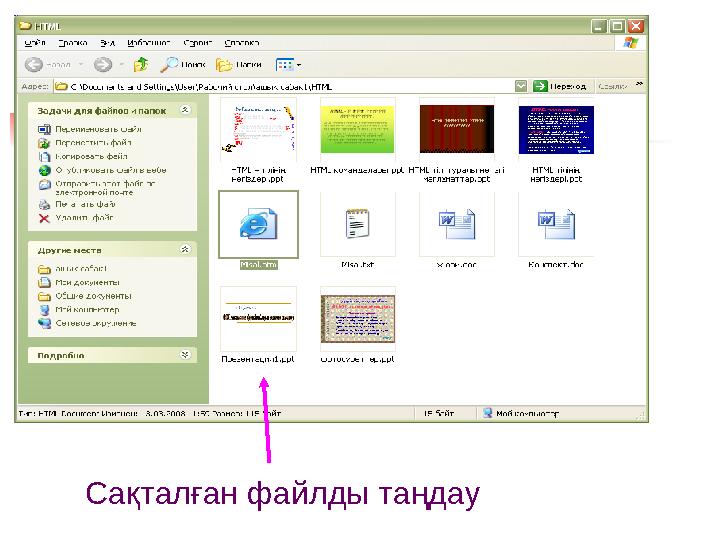Click the copy file icon
Viewport: 720px width, 540px height.
coord(44,157)
